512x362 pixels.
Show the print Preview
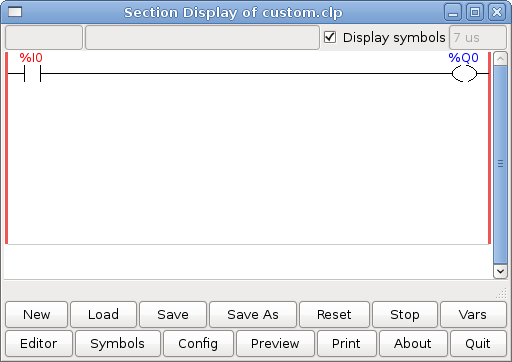[x=275, y=343]
